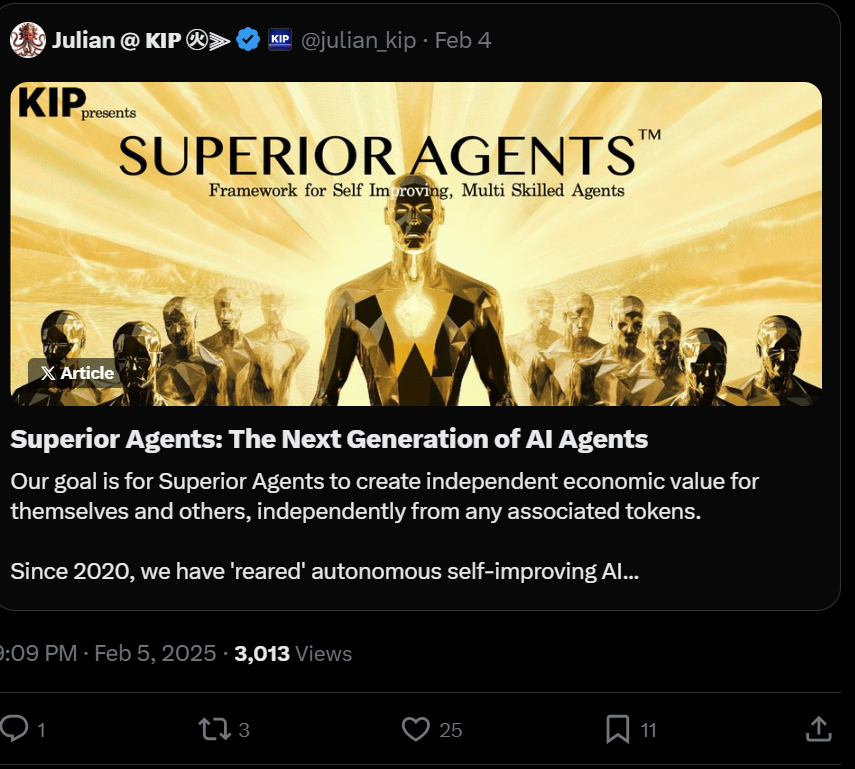Repost this post using the retweet icon
The width and height of the screenshot is (855, 769).
[214, 729]
